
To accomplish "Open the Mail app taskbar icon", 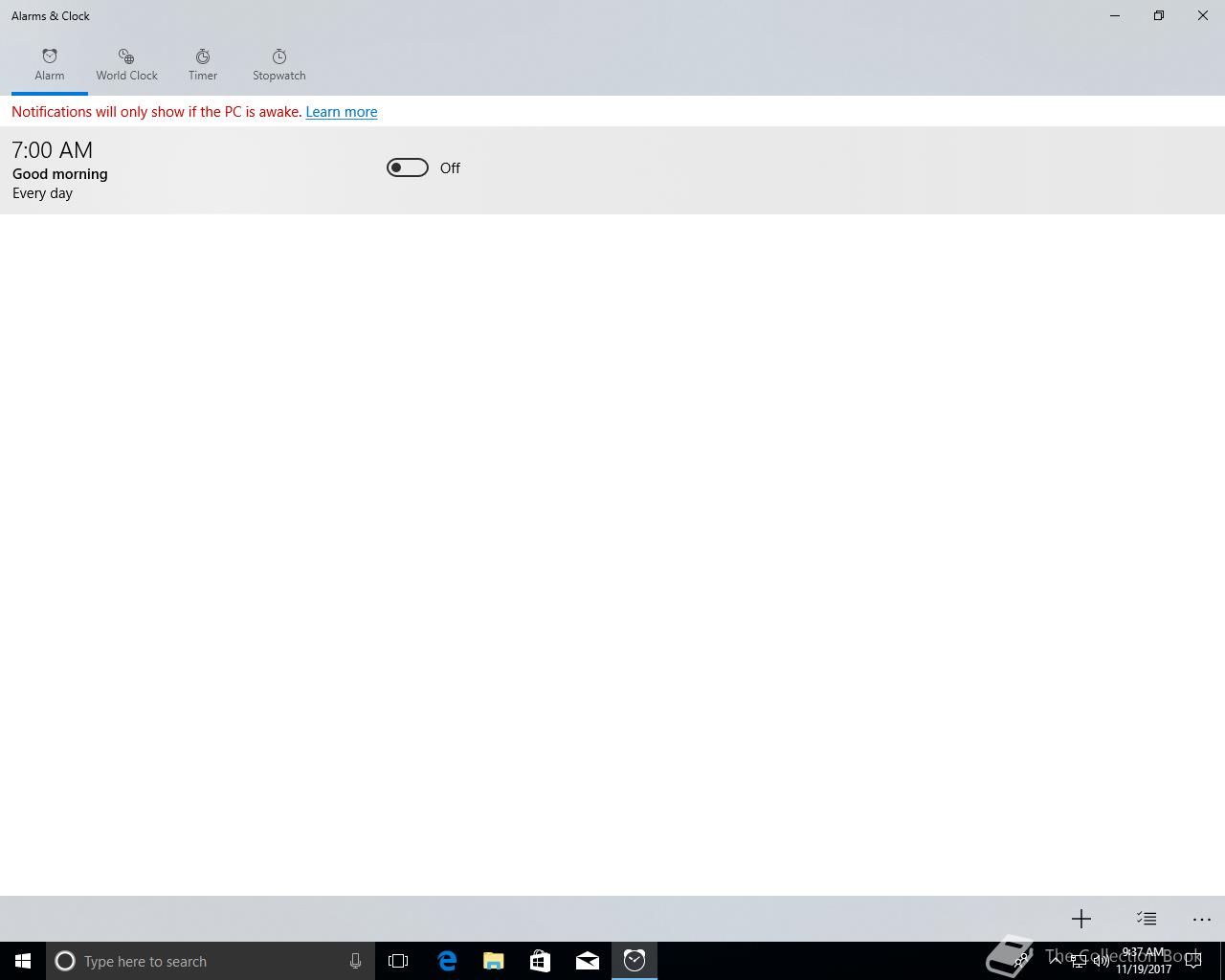I will [588, 961].
